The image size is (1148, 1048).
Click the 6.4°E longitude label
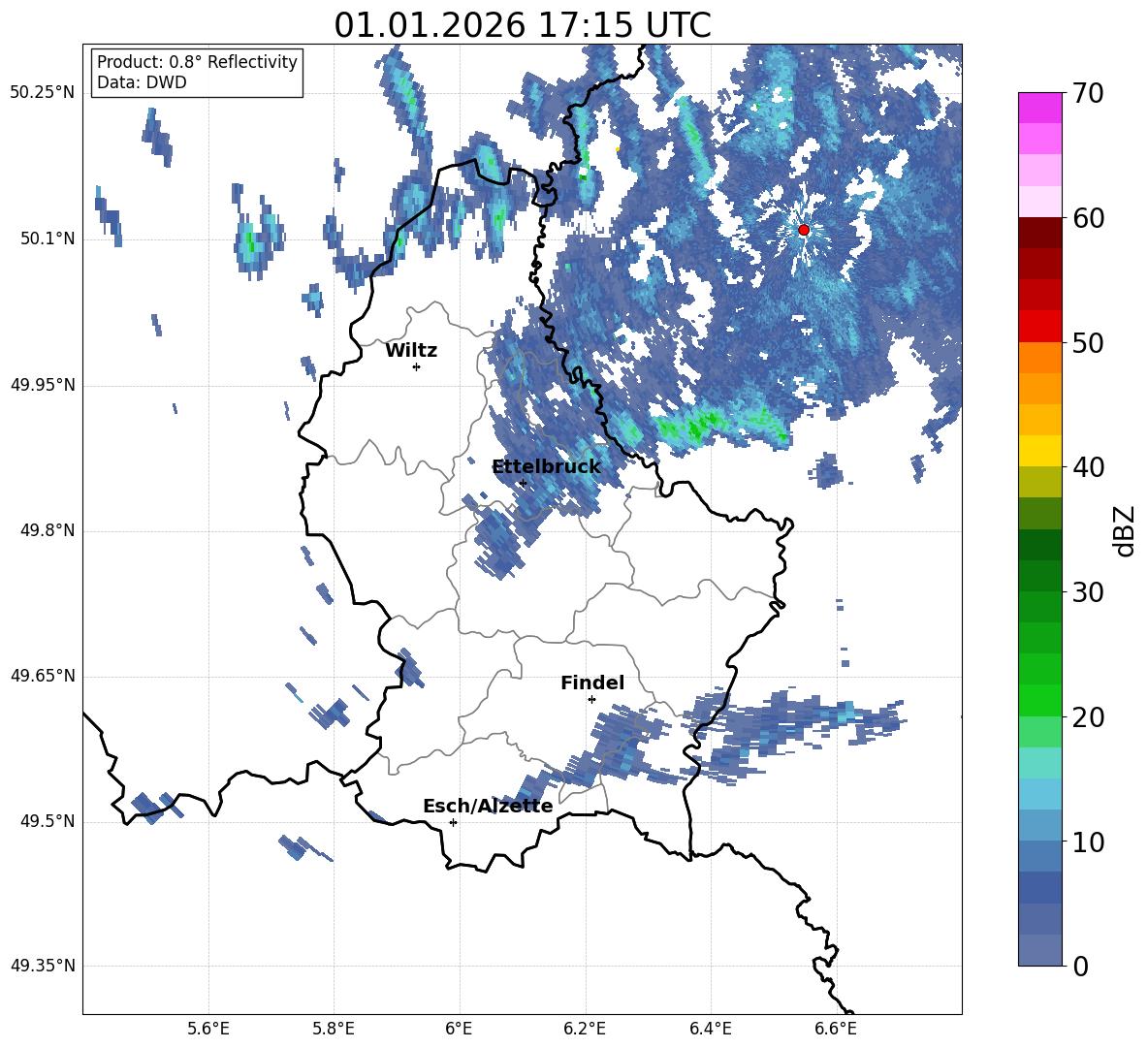pyautogui.click(x=710, y=1029)
